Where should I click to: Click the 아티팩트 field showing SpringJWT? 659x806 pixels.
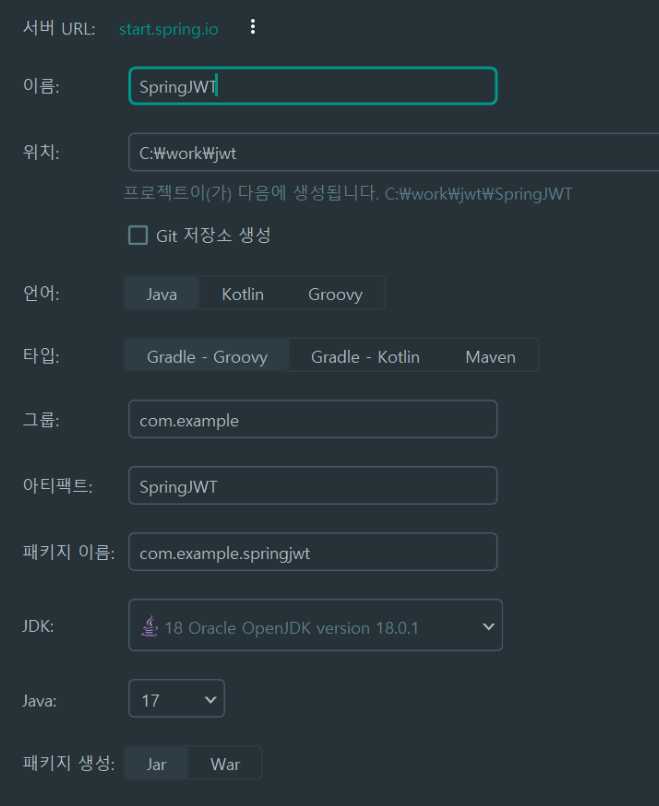312,485
